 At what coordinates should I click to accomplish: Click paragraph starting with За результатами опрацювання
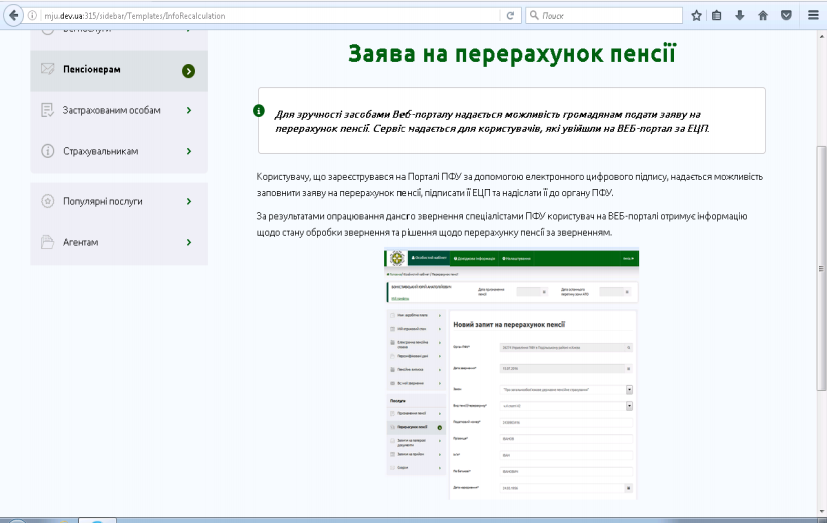pos(502,224)
